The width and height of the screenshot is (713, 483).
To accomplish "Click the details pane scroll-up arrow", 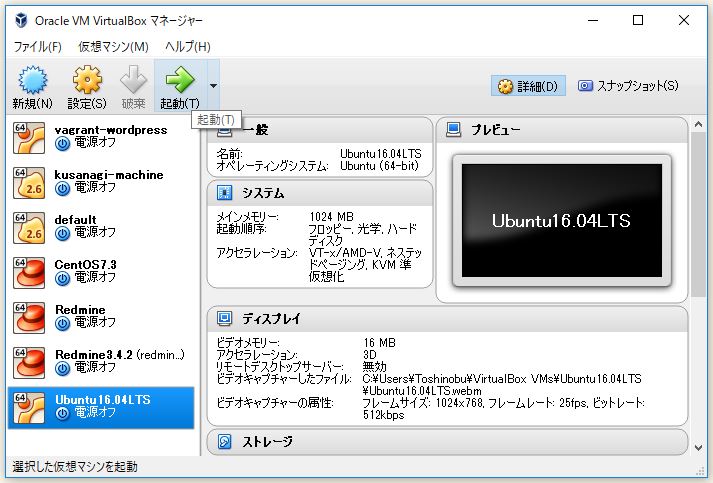I will point(698,124).
